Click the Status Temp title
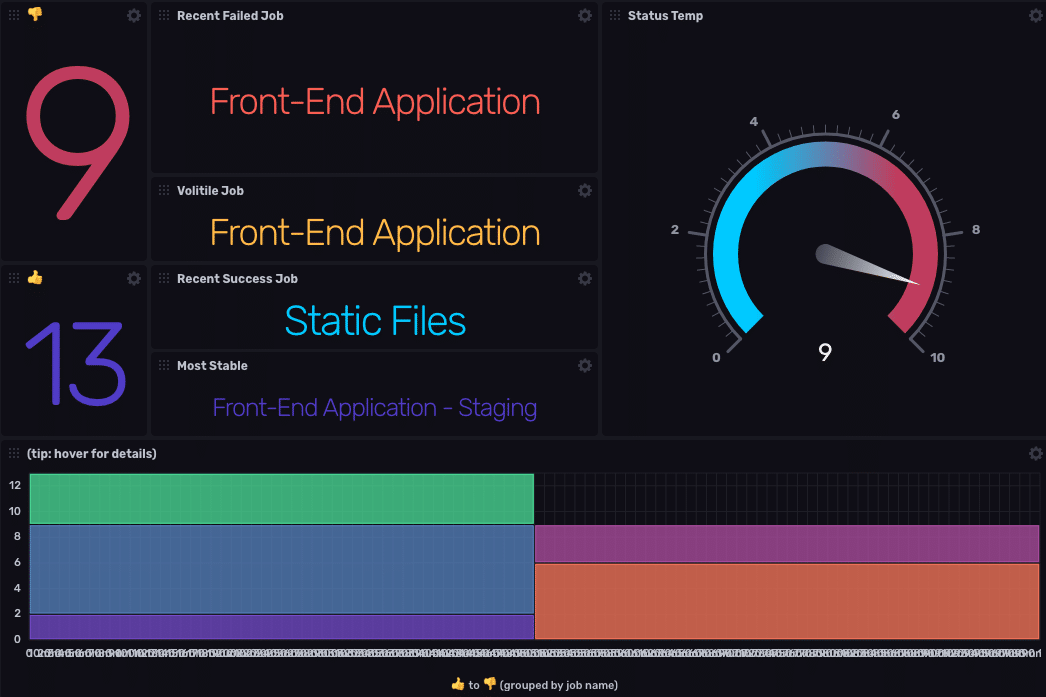The width and height of the screenshot is (1046, 697). [665, 15]
